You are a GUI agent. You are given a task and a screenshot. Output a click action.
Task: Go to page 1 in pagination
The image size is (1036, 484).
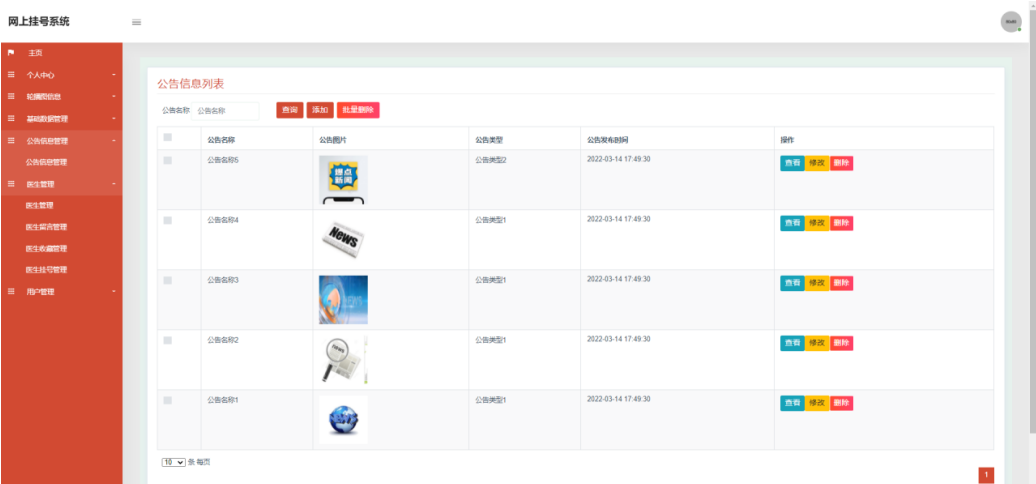986,475
